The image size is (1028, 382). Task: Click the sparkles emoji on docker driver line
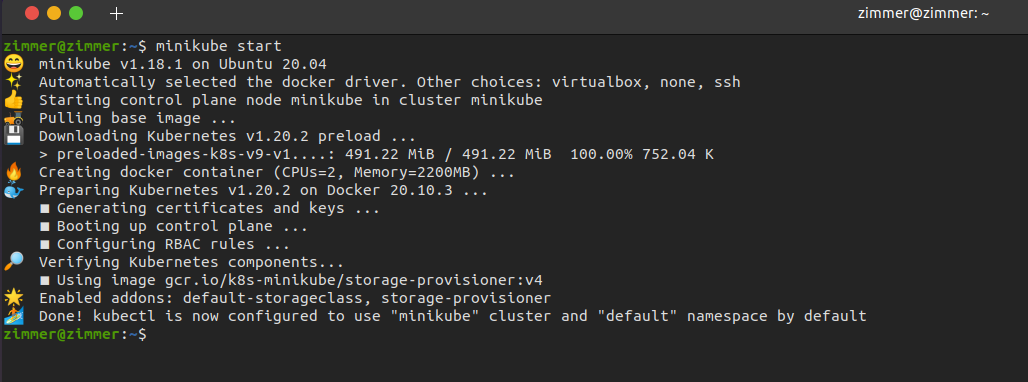click(x=13, y=82)
